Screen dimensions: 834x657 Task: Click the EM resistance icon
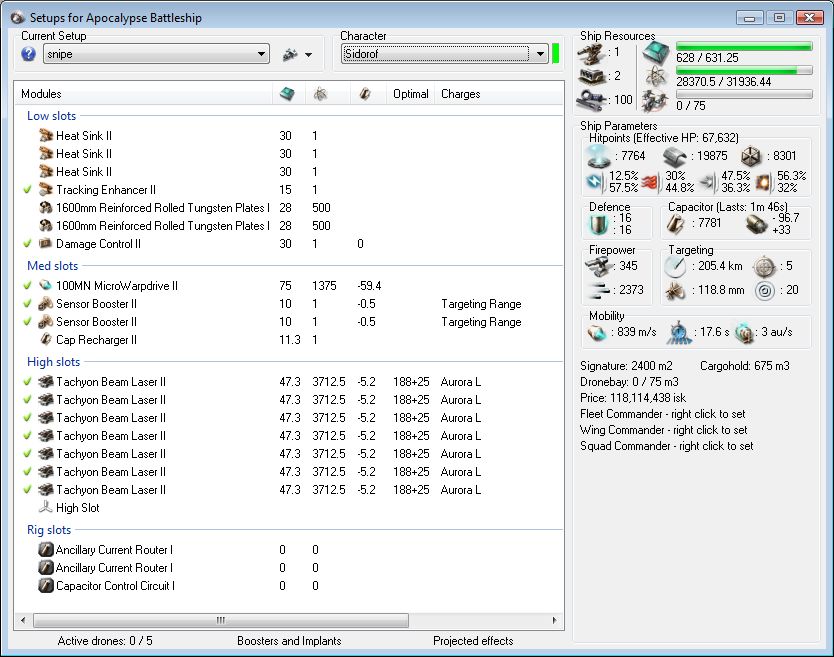coord(596,182)
